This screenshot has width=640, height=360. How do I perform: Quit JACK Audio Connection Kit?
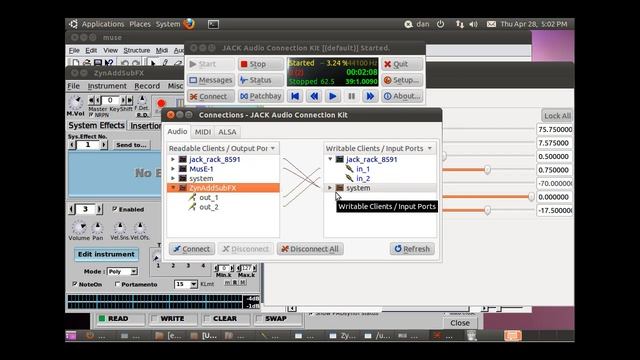402,64
